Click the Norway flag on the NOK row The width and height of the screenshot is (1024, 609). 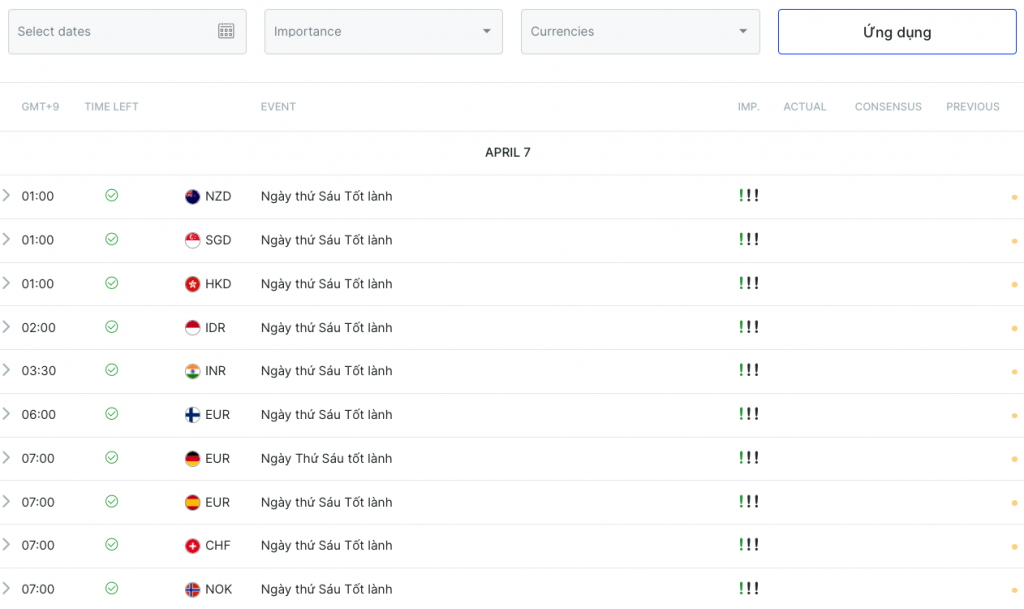pyautogui.click(x=190, y=589)
